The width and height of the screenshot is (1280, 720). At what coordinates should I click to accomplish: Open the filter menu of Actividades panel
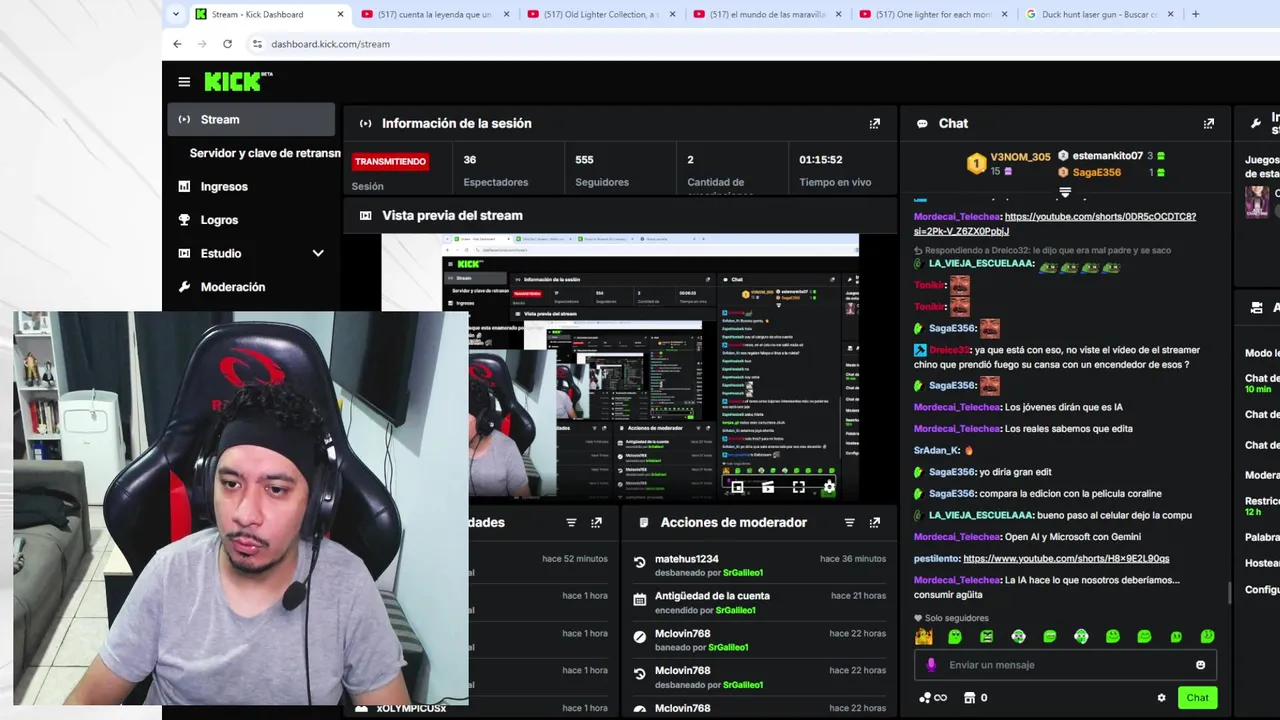[x=571, y=522]
